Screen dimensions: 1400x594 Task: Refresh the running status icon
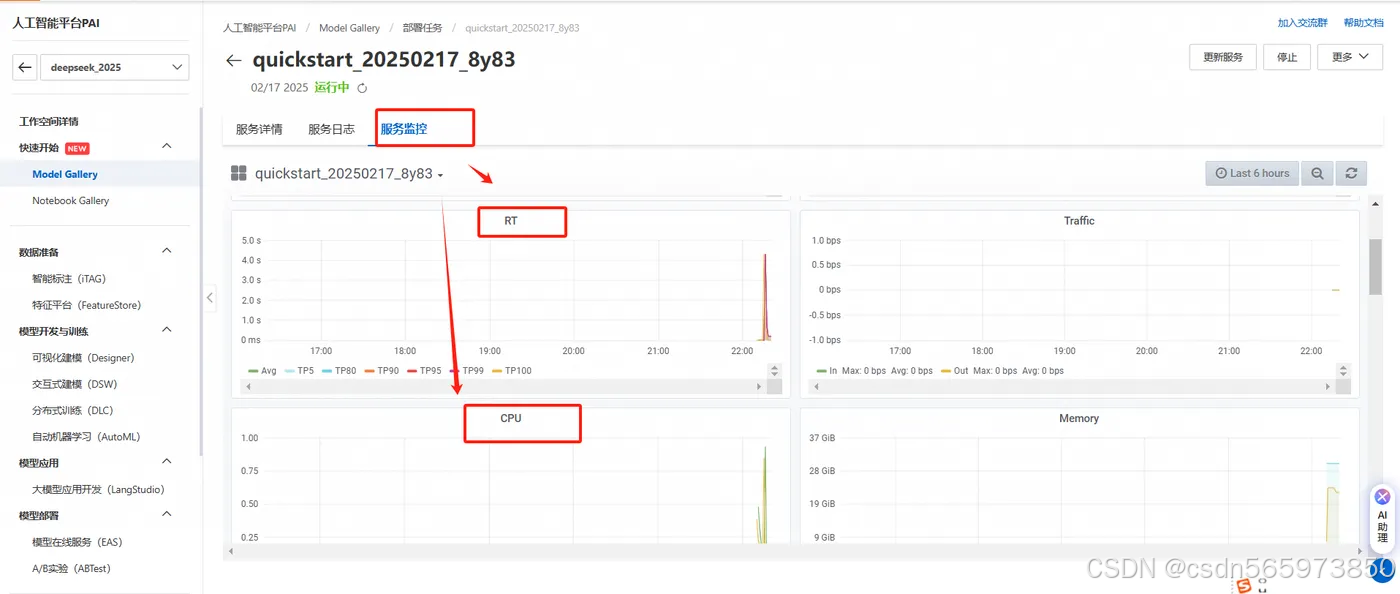(362, 88)
